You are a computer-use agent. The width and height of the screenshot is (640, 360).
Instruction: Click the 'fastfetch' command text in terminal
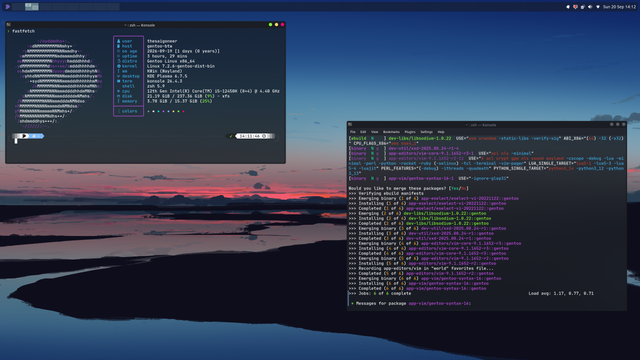click(23, 31)
